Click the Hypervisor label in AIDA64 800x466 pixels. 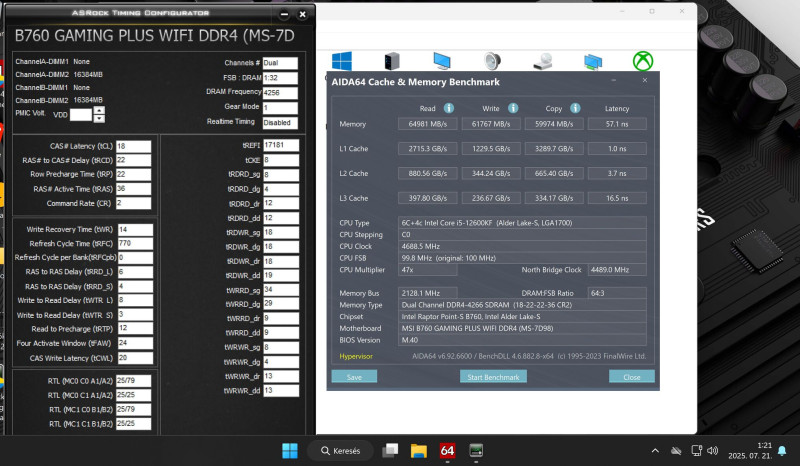point(356,356)
